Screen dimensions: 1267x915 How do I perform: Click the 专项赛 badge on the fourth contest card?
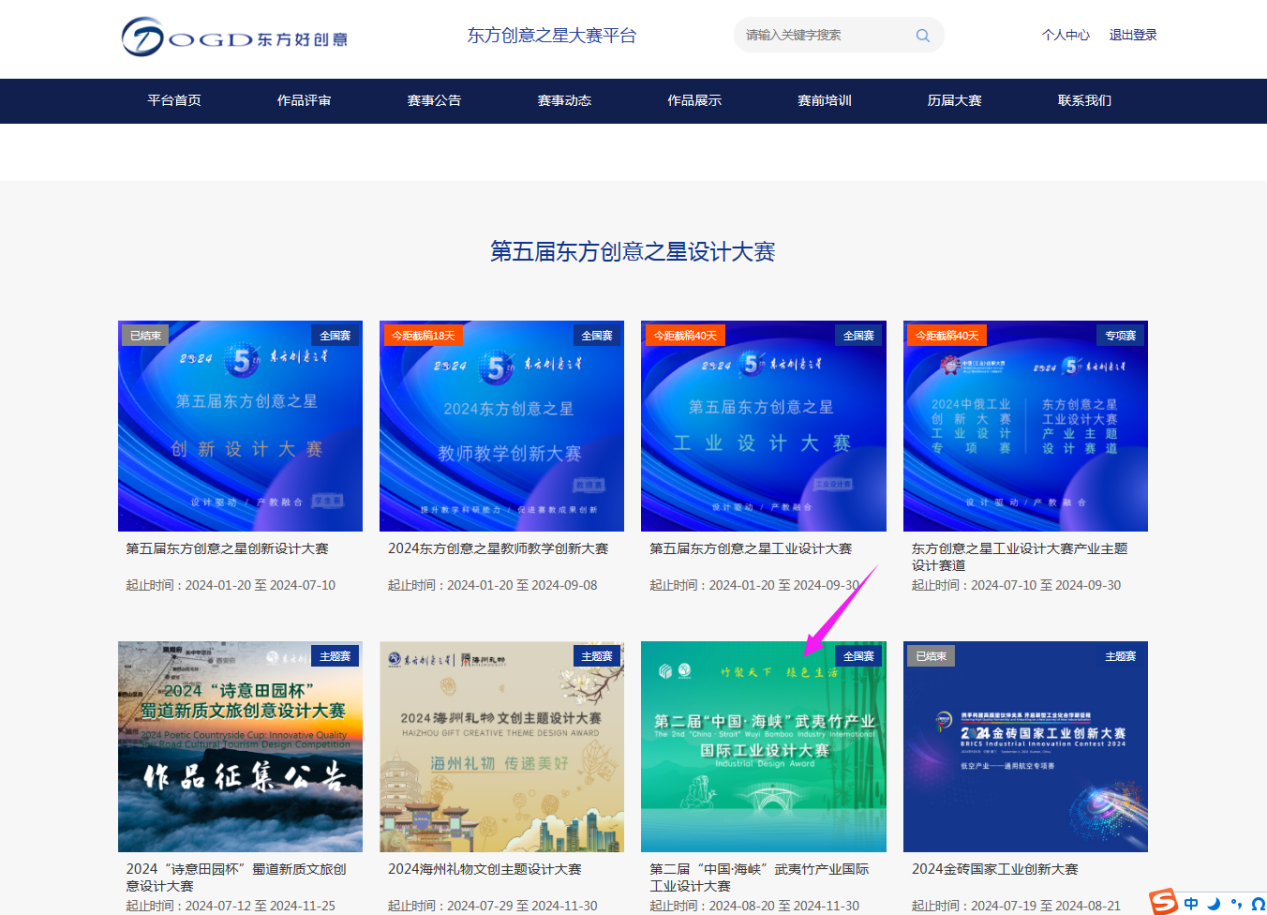click(x=1120, y=335)
